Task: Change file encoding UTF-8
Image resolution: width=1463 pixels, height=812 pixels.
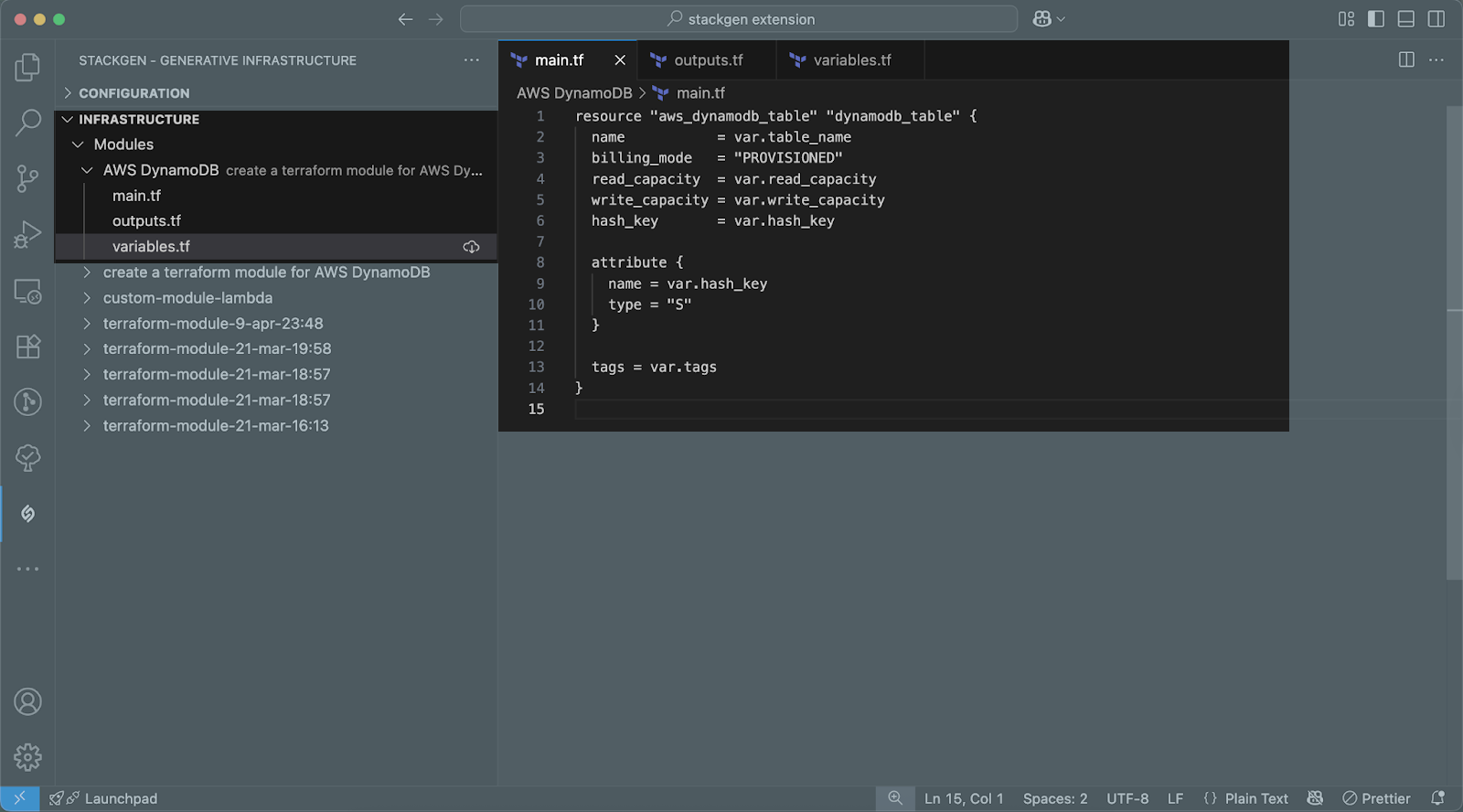Action: click(1127, 798)
